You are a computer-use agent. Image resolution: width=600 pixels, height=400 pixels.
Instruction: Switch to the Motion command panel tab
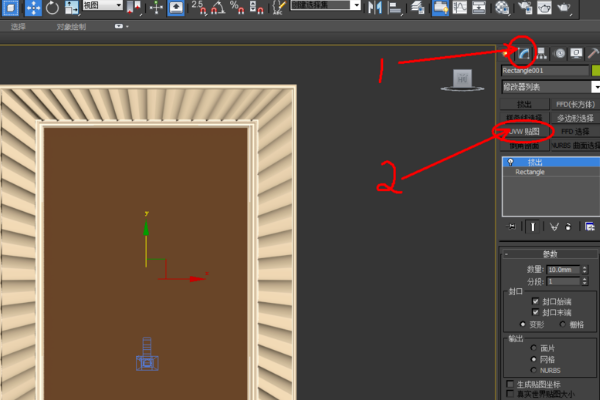559,53
